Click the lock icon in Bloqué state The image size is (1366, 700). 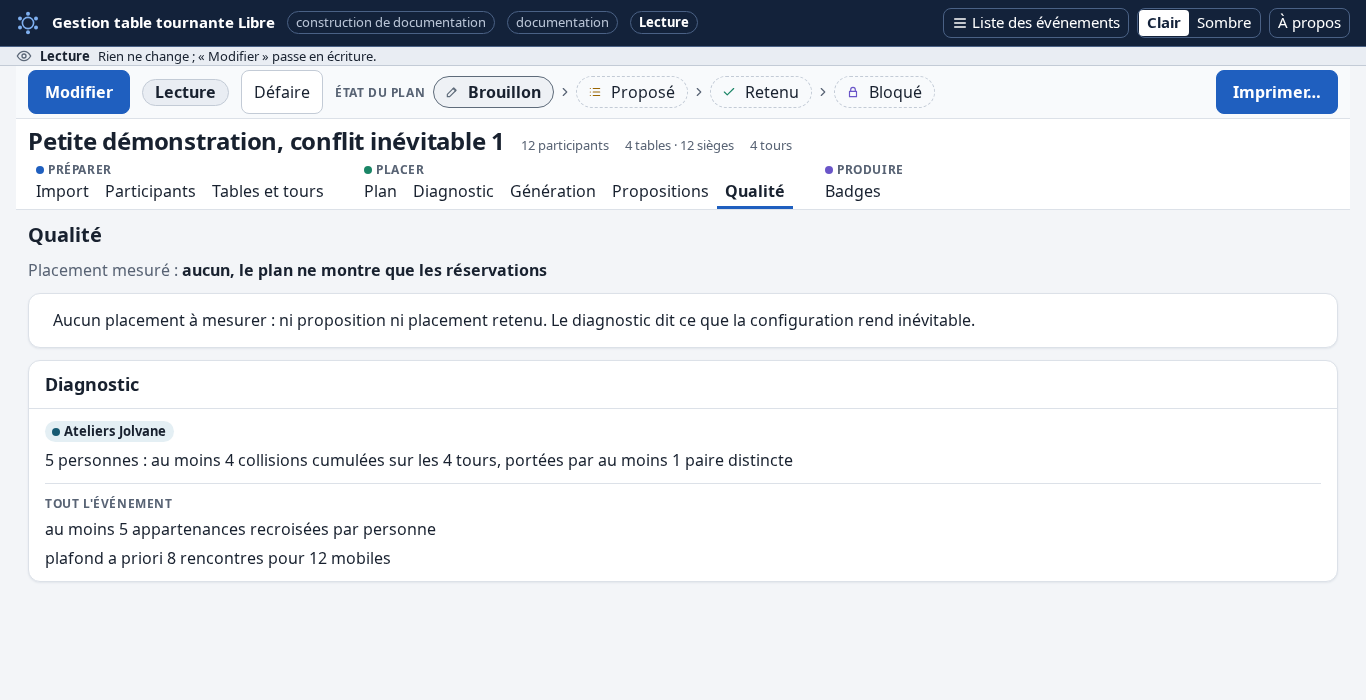coord(853,92)
